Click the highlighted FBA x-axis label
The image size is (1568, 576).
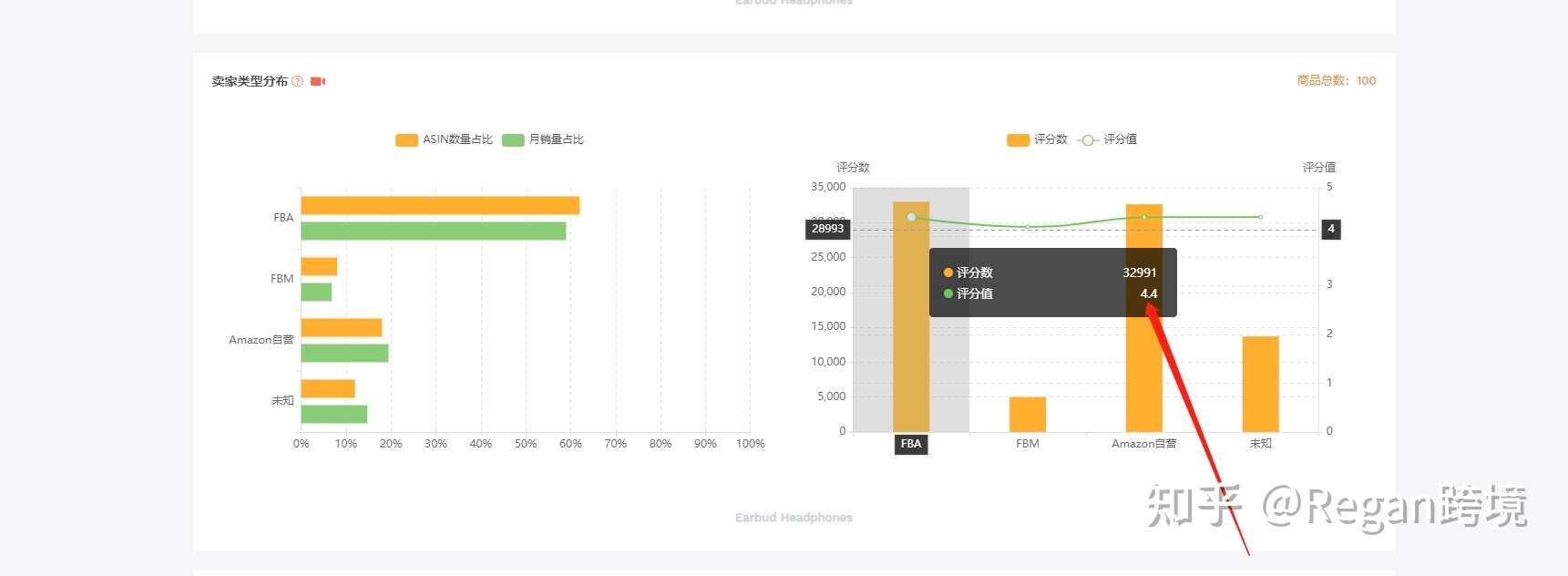[x=911, y=444]
